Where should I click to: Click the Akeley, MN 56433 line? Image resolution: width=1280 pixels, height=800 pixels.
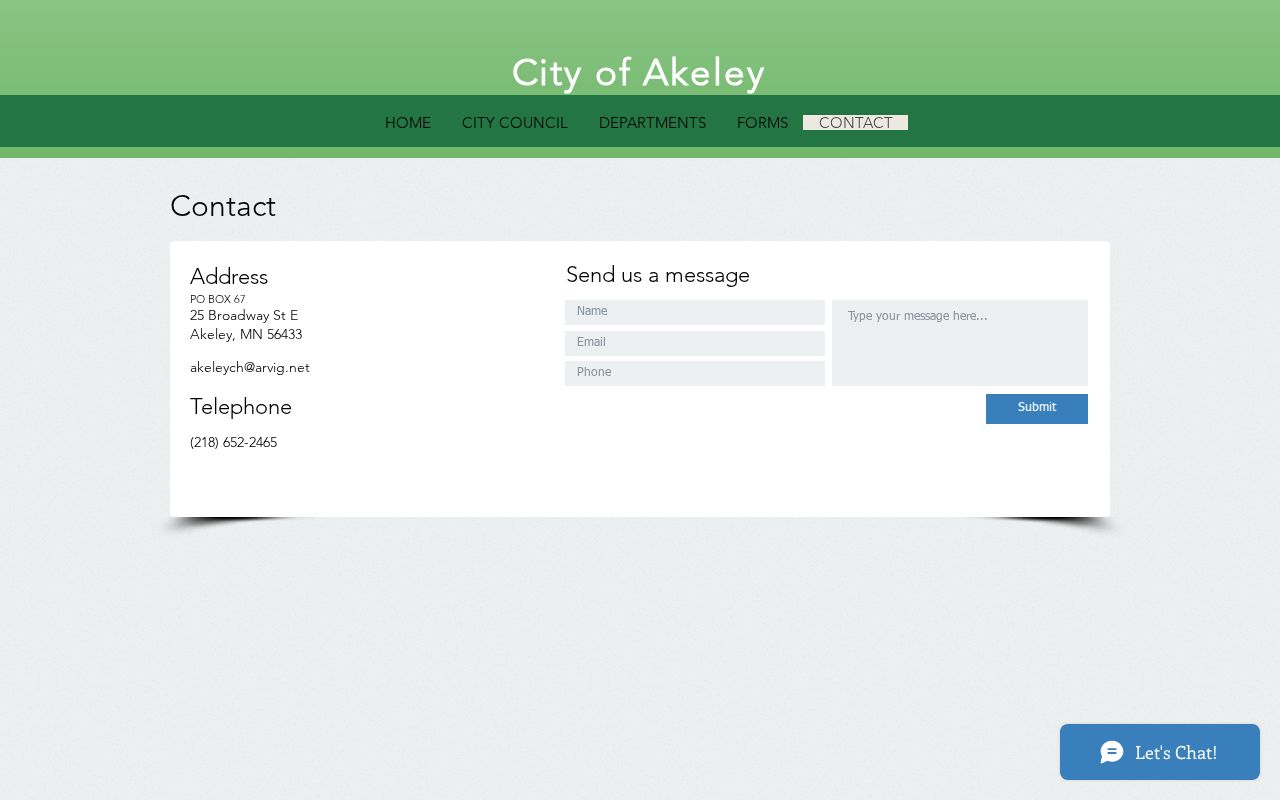246,335
